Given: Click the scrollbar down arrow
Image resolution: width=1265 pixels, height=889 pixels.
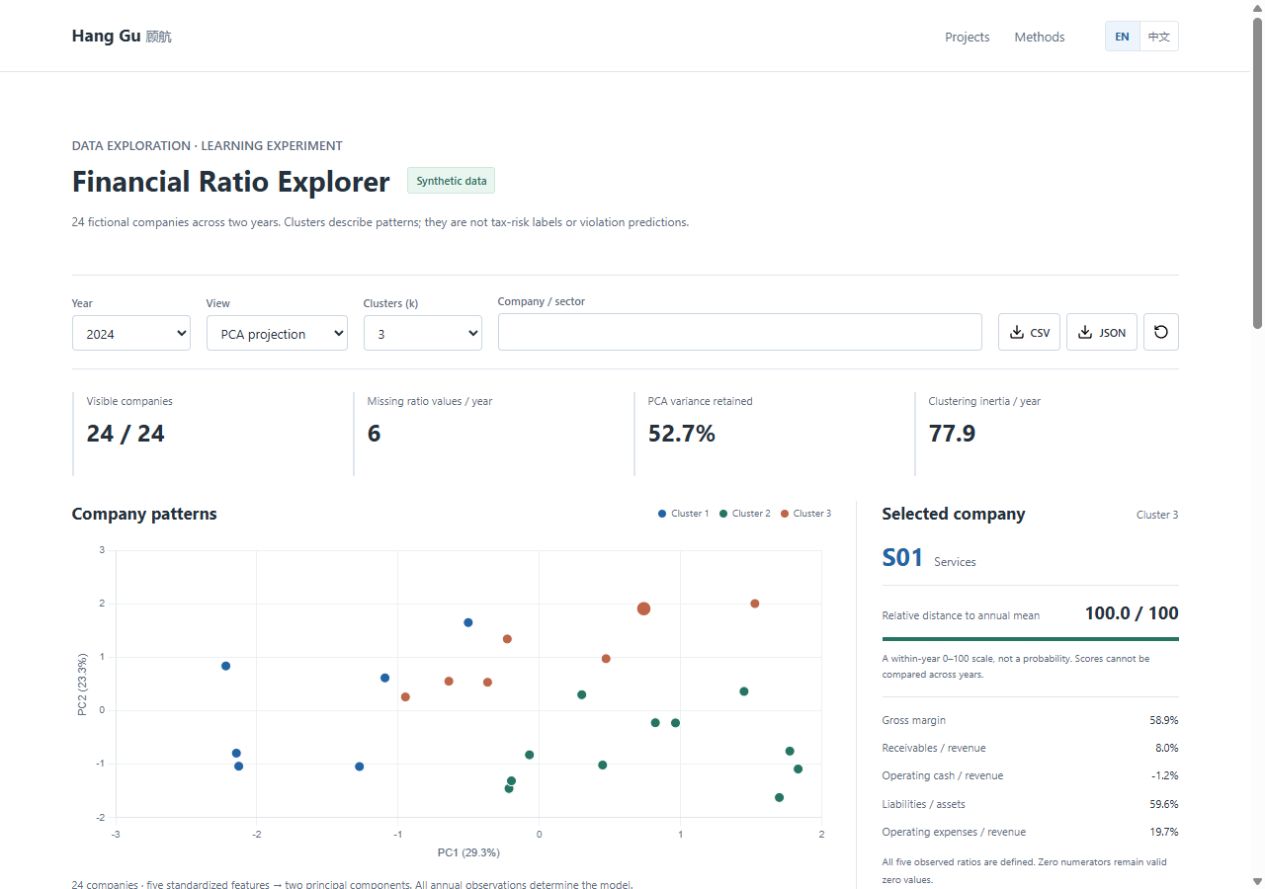Looking at the screenshot, I should [1258, 881].
